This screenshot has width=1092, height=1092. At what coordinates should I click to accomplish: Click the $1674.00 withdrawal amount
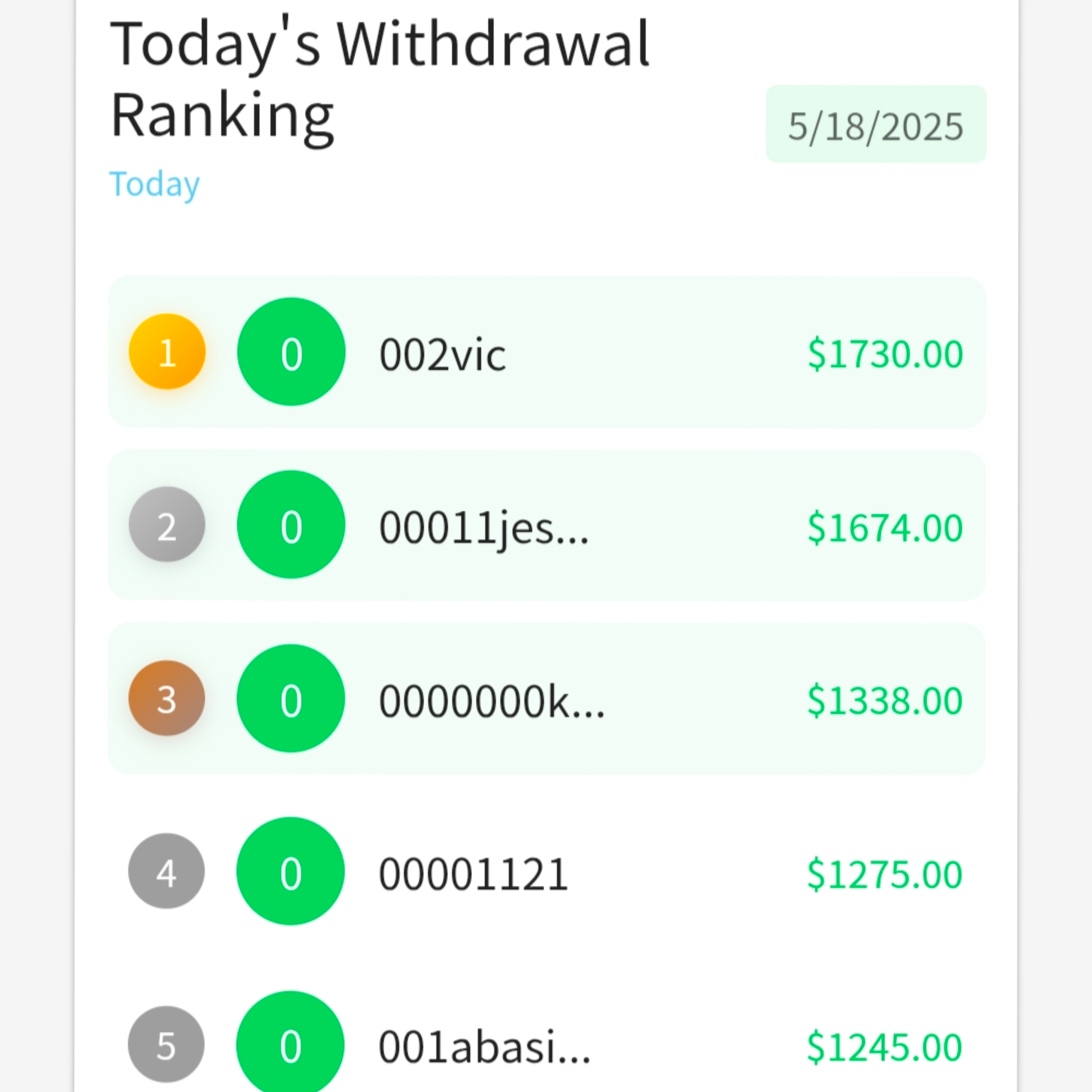click(885, 527)
